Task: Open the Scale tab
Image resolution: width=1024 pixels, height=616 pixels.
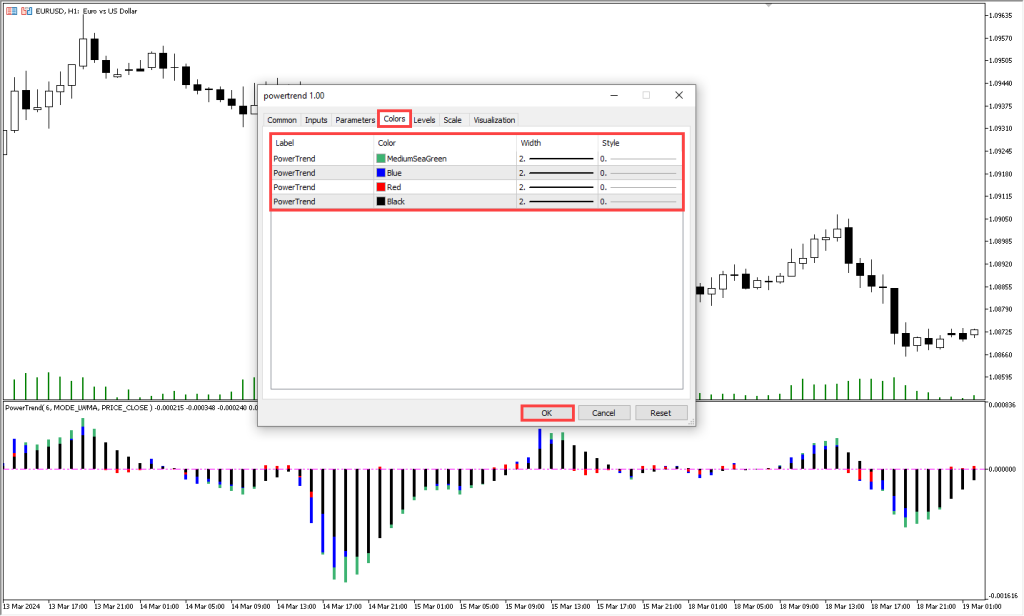Action: (x=453, y=120)
